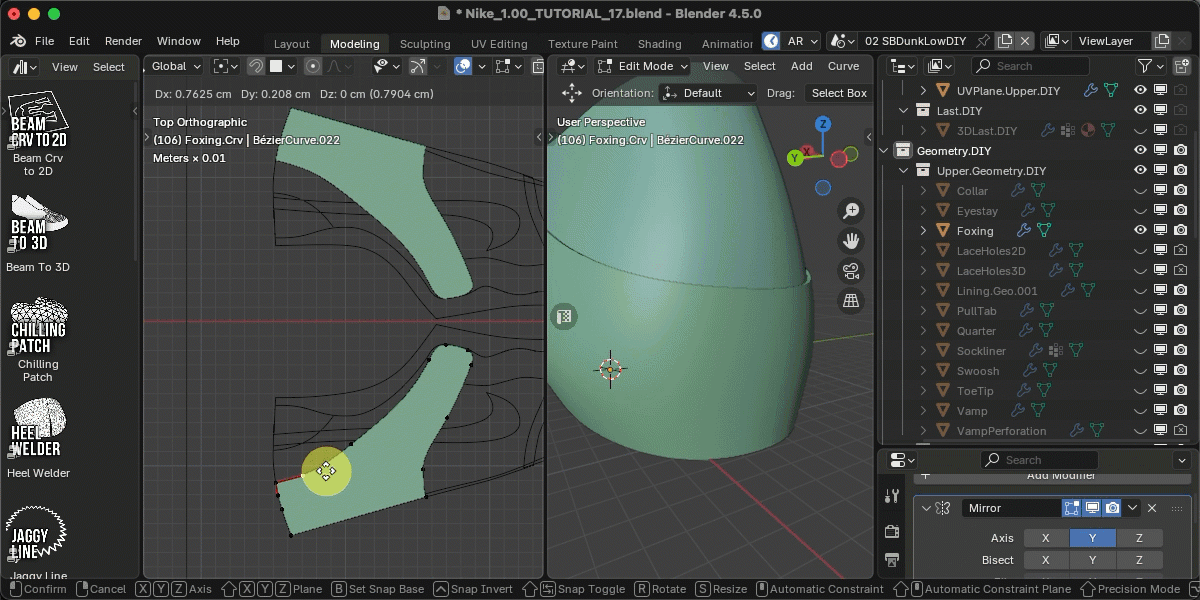Toggle proportional editing in left viewport
Image resolution: width=1200 pixels, height=600 pixels.
coord(313,66)
